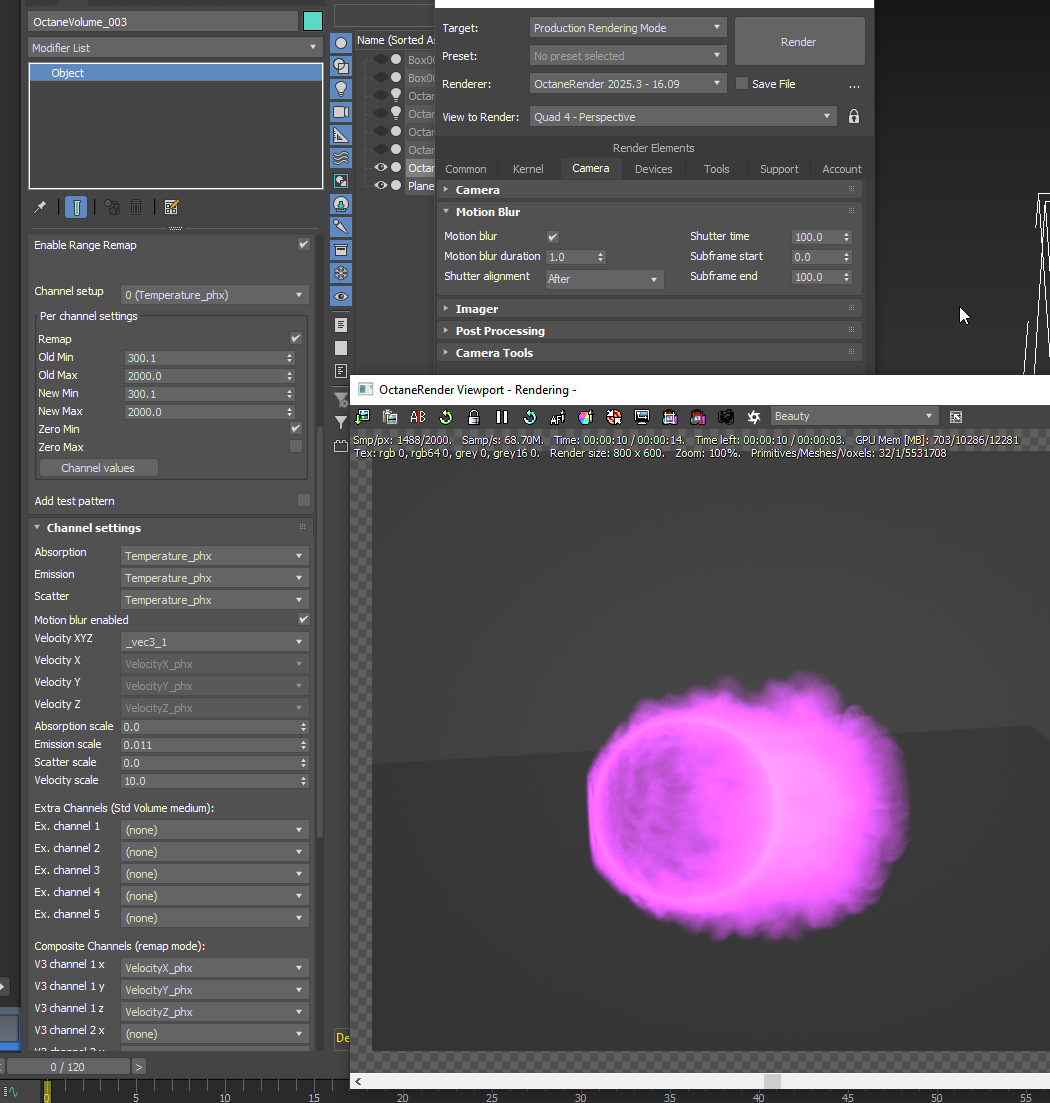
Task: Click the ellipsis button next to Save File
Action: [854, 85]
